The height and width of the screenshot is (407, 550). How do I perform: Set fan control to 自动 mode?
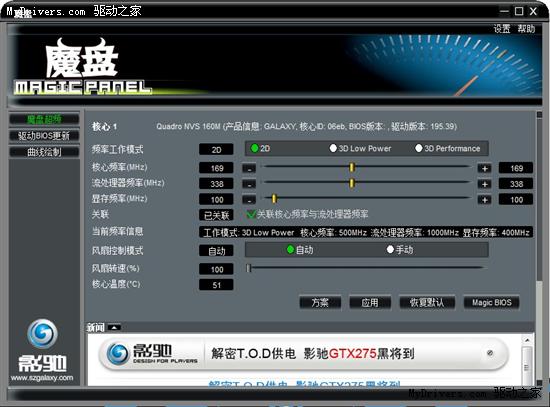pyautogui.click(x=290, y=250)
